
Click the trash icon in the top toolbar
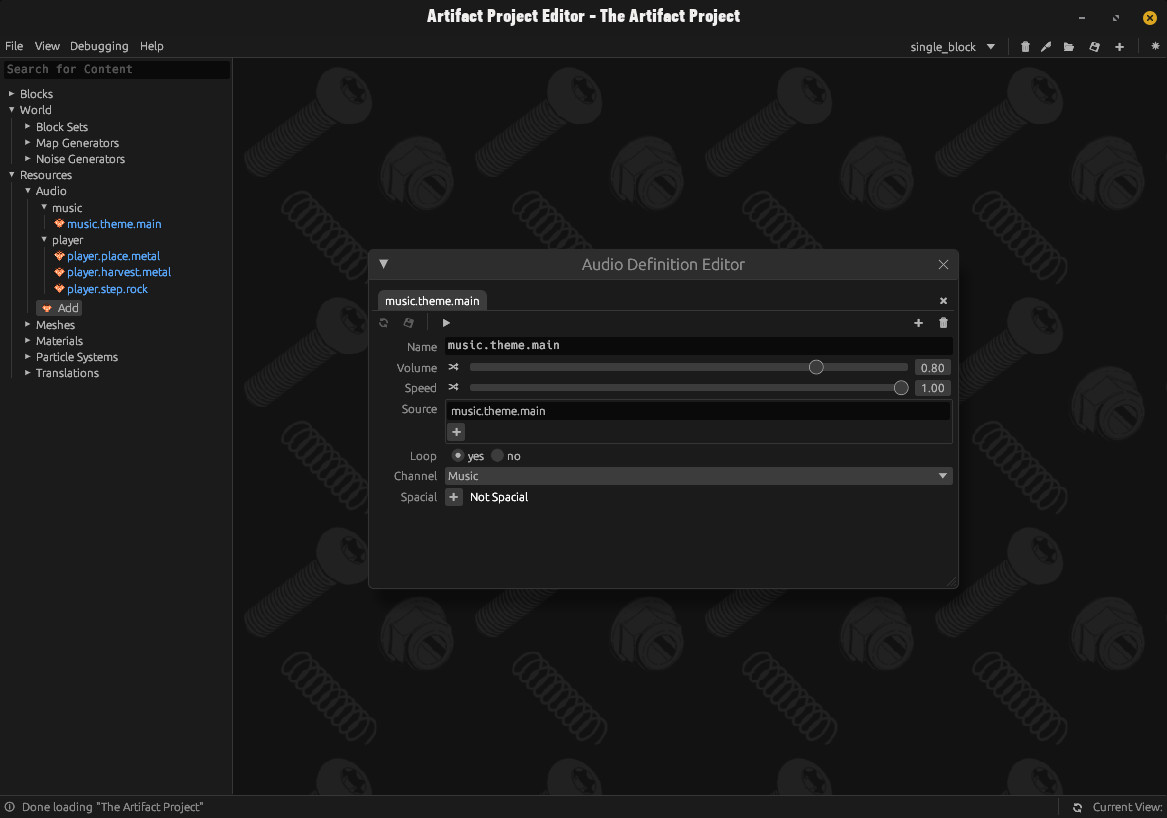(1025, 47)
